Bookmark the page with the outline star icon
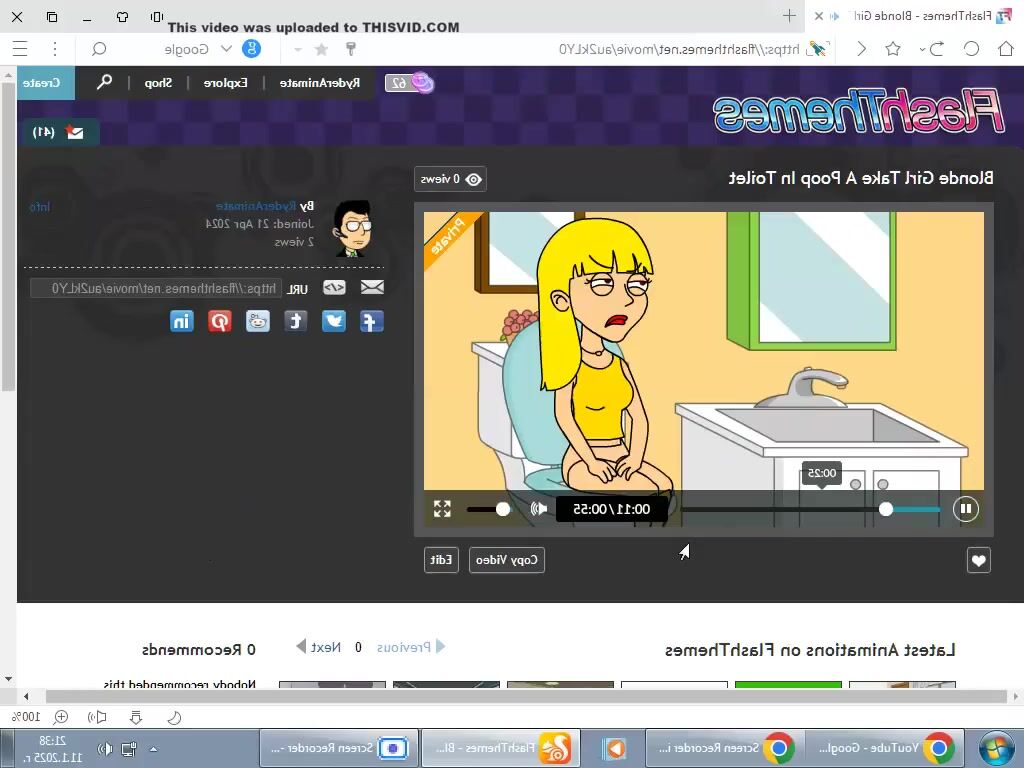 tap(893, 49)
